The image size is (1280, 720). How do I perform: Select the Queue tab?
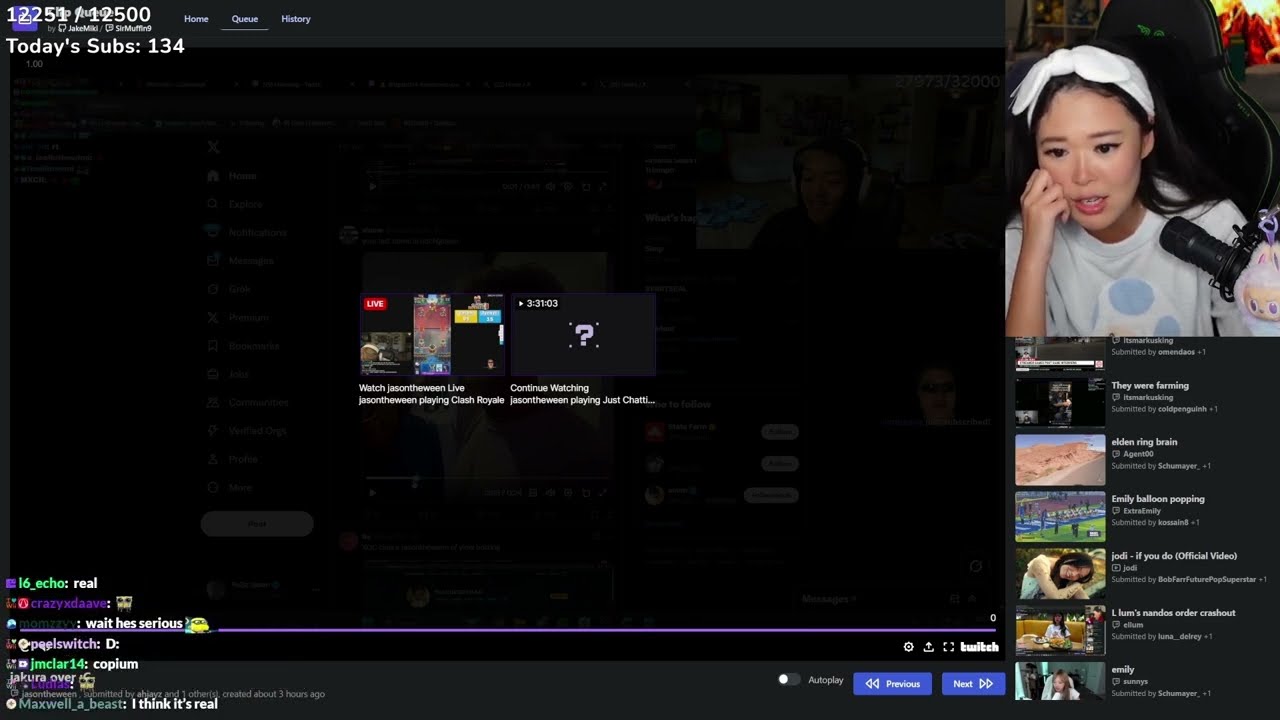click(245, 19)
